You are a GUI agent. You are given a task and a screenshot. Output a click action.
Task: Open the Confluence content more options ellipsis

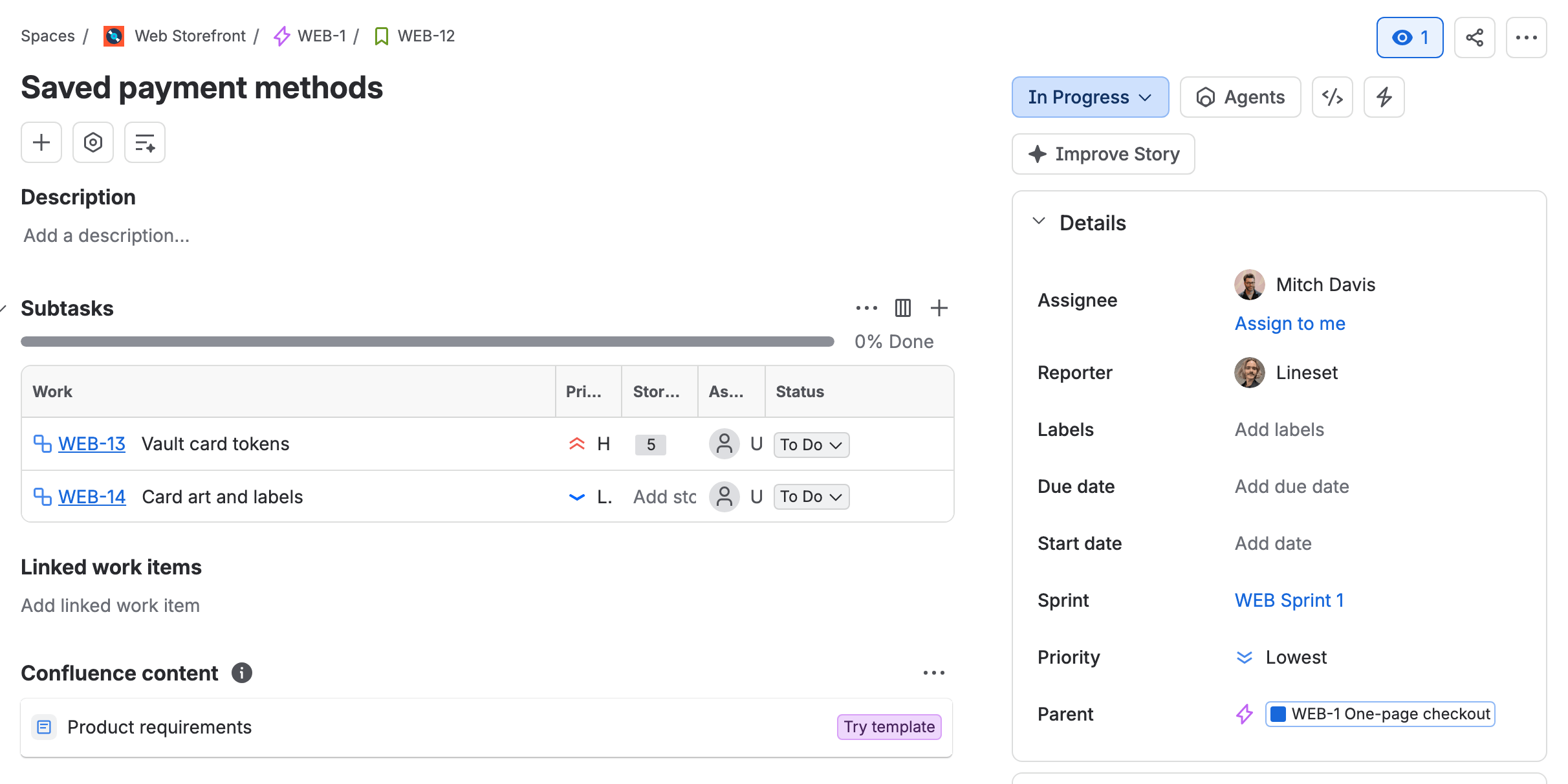click(x=933, y=673)
